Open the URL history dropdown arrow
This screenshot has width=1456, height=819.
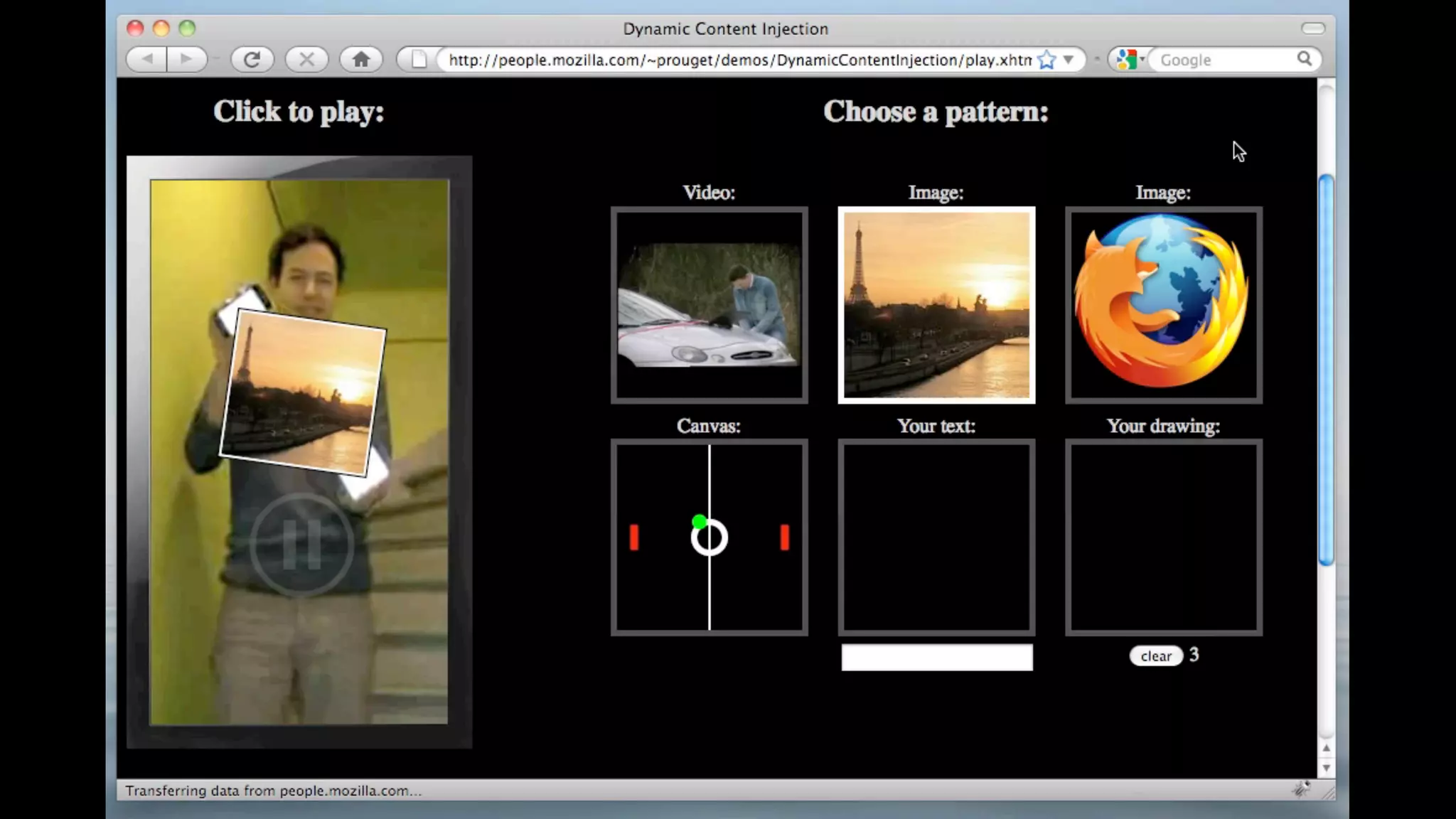point(1068,60)
